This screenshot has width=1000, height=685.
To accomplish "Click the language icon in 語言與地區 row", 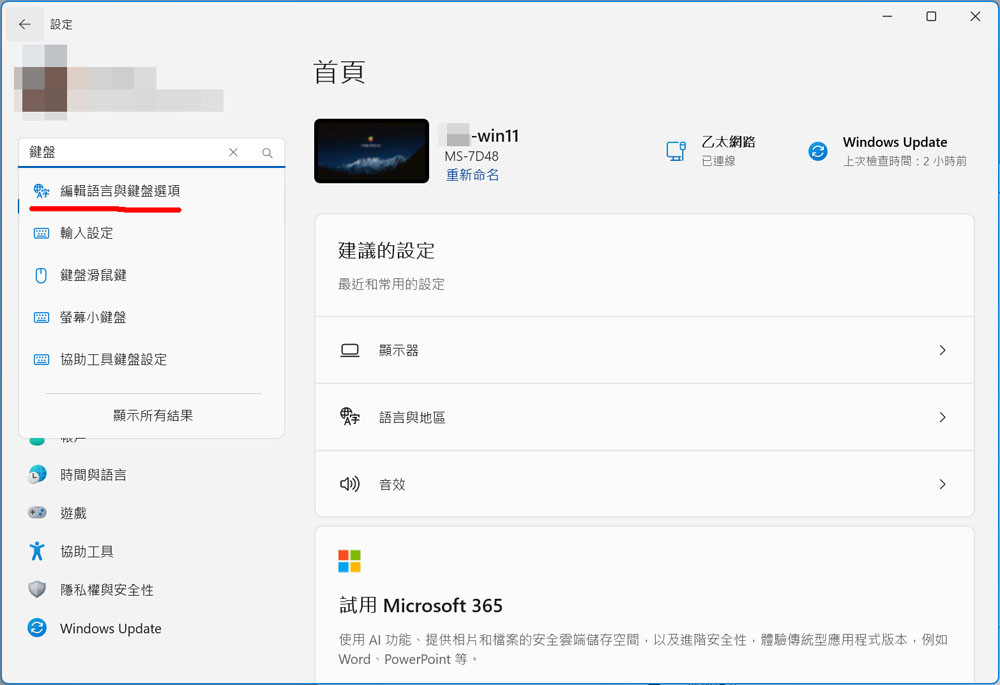I will pyautogui.click(x=349, y=416).
